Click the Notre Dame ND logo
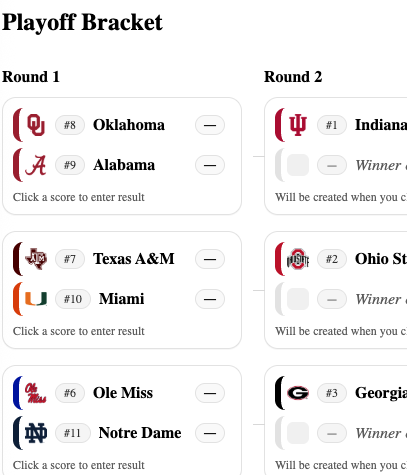Screen dimensions: 407x475 pyautogui.click(x=36, y=433)
